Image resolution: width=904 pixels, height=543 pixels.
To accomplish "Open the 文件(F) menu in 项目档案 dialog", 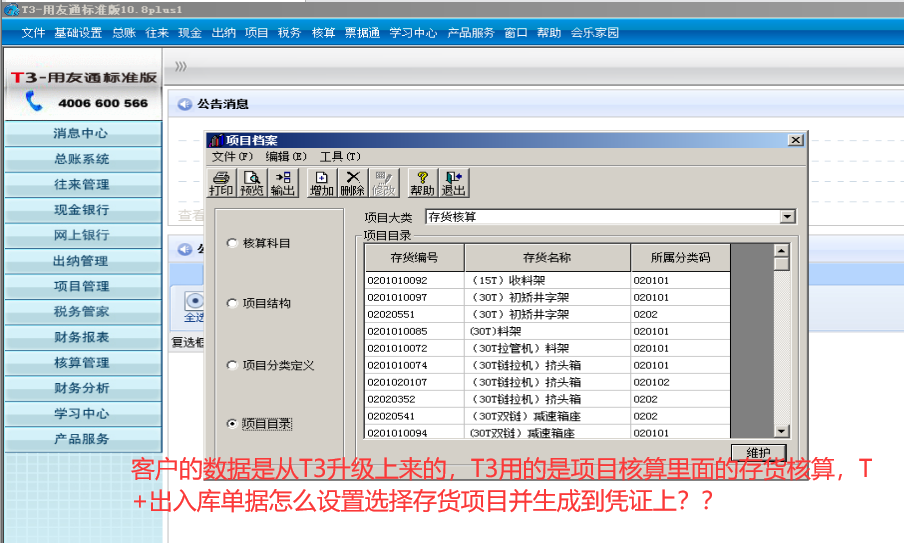I will [x=232, y=156].
